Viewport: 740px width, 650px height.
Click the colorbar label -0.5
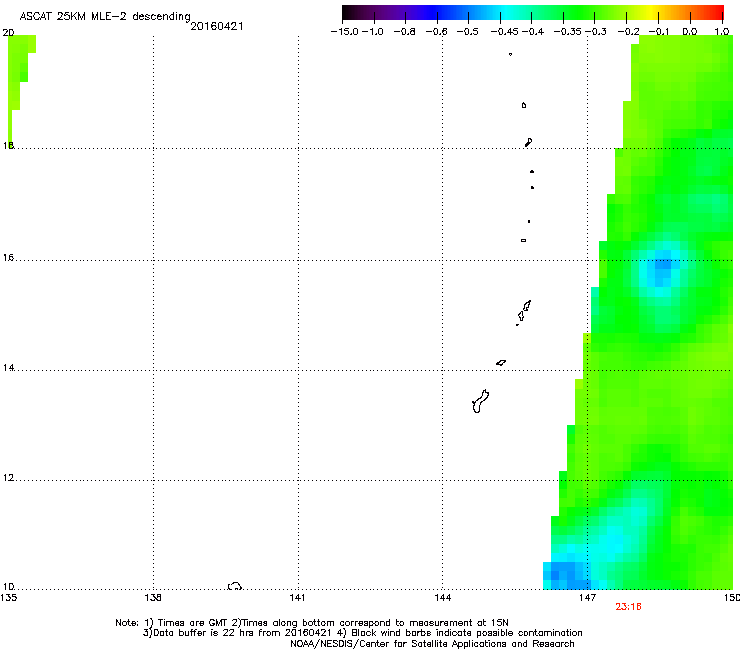pyautogui.click(x=468, y=32)
